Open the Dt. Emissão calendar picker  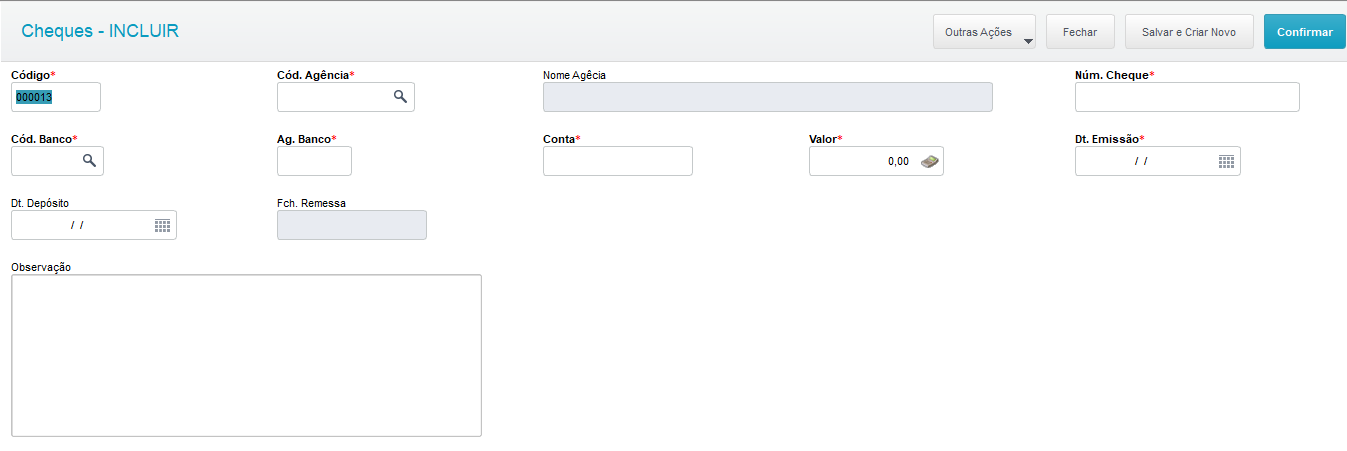coord(1226,161)
